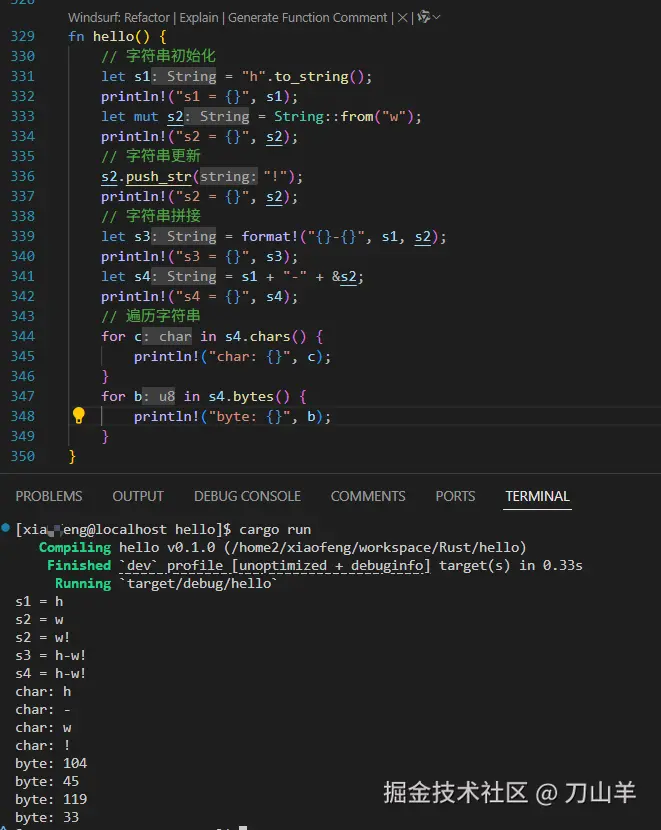Click the cargo run command in terminal
This screenshot has width=661, height=830.
[x=275, y=529]
